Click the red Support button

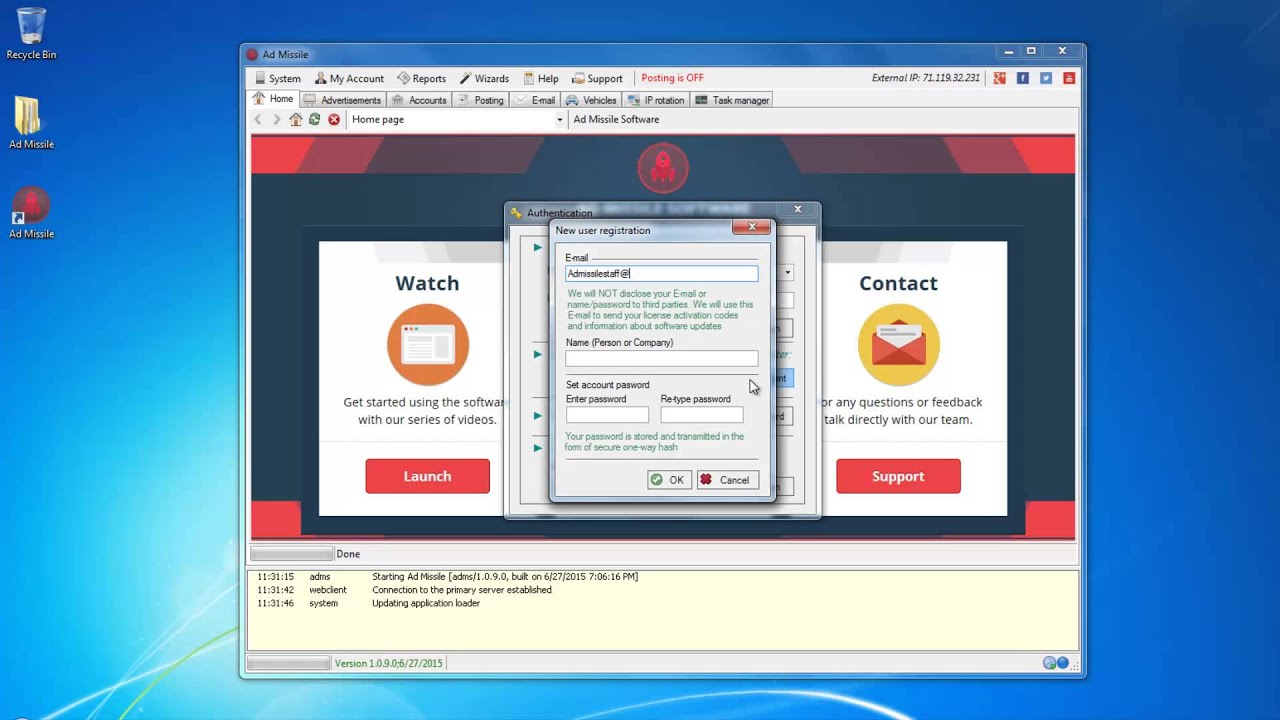tap(898, 476)
